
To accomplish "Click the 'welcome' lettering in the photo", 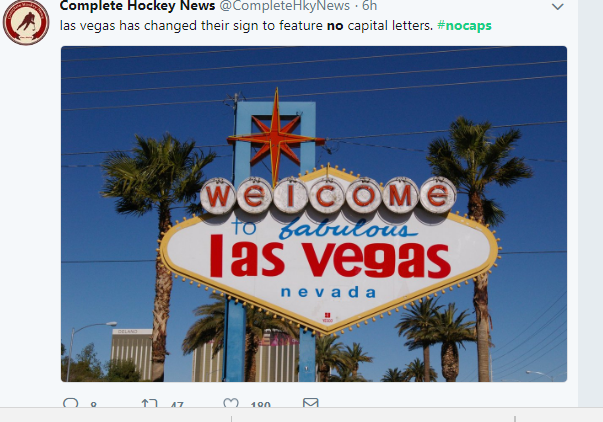I will 328,195.
